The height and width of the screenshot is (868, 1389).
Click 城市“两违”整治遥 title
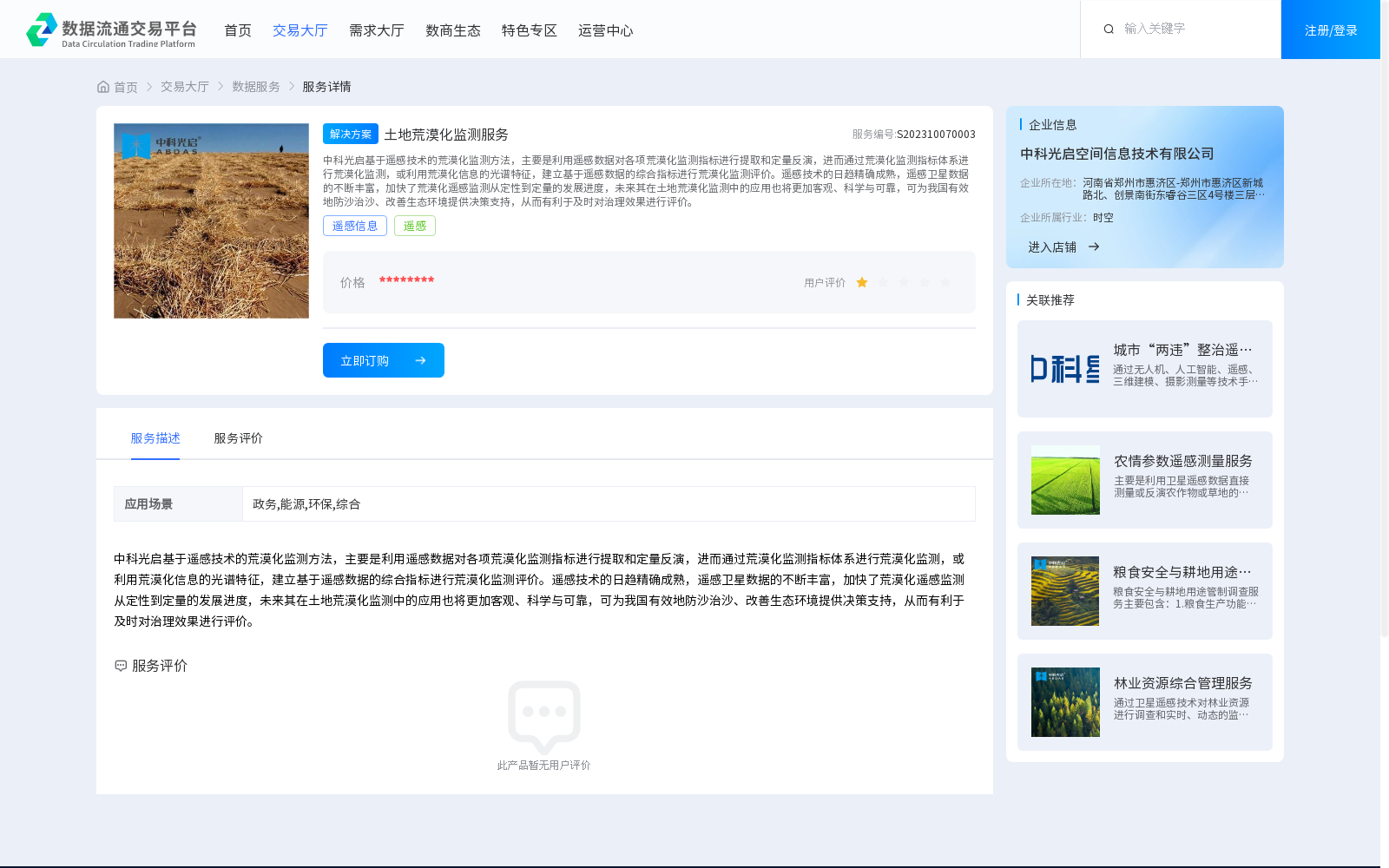(x=1182, y=350)
